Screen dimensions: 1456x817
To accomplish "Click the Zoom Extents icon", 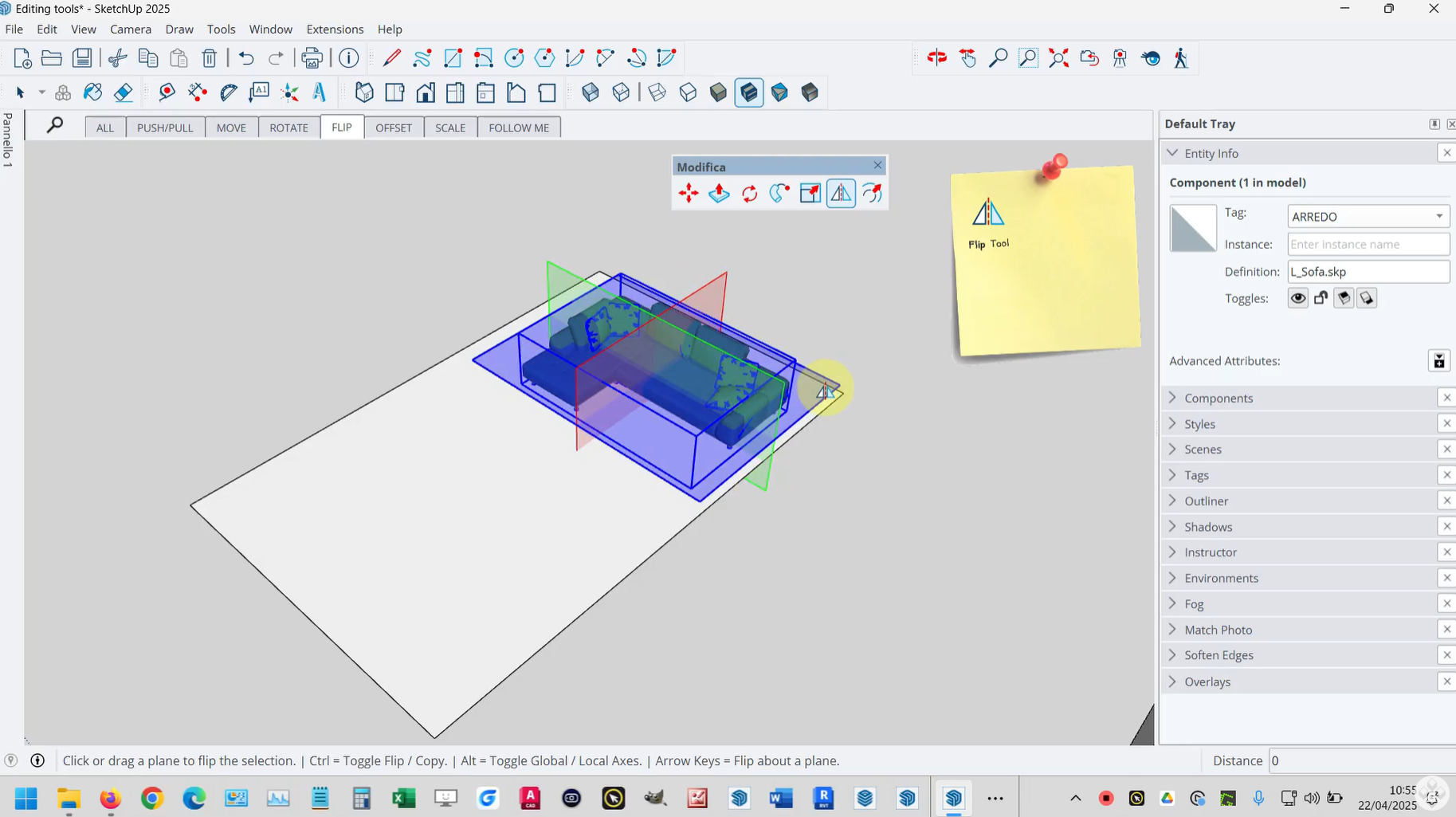I will coord(1058,58).
